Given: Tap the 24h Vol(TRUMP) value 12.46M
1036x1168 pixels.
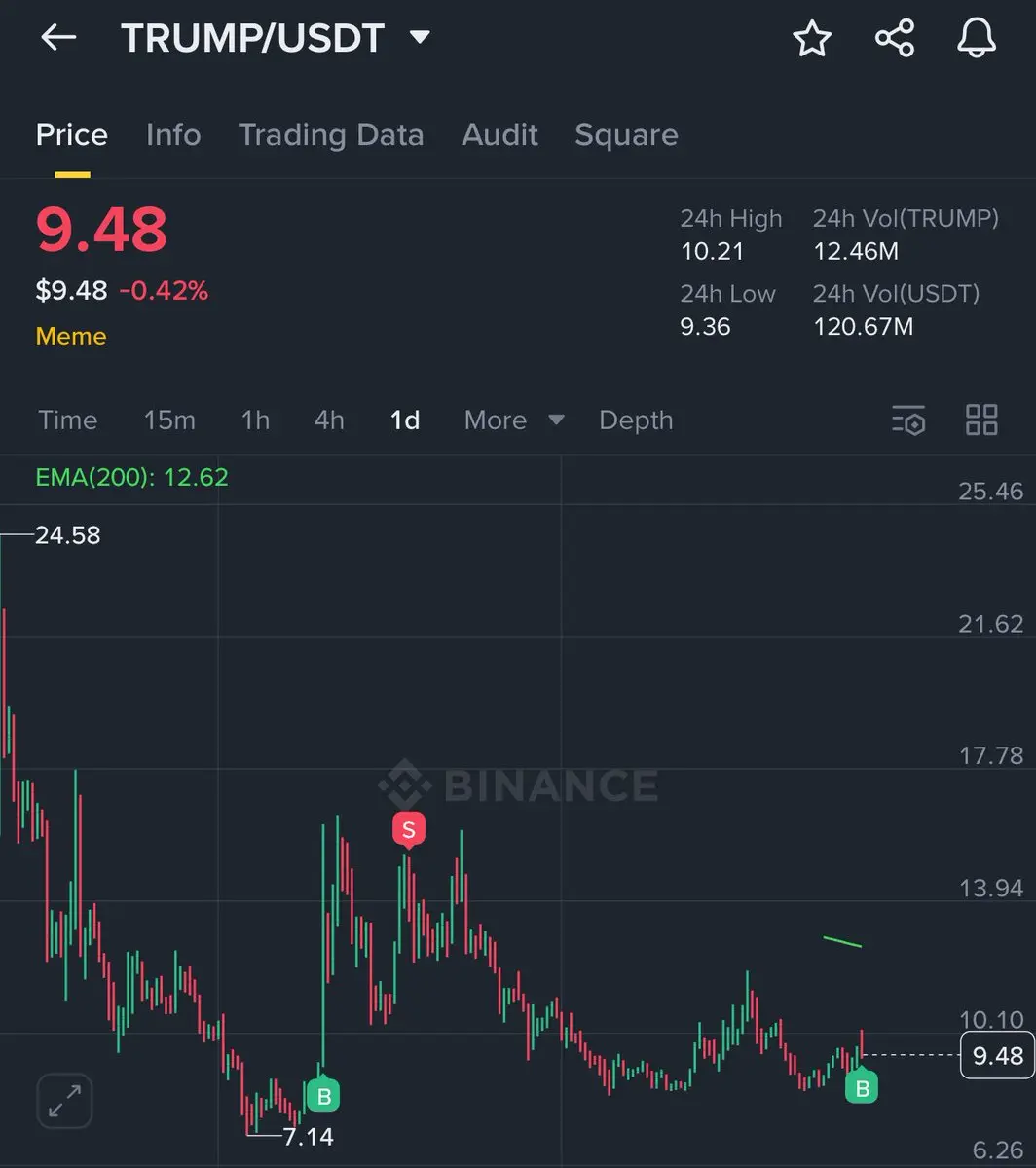Looking at the screenshot, I should pos(856,252).
